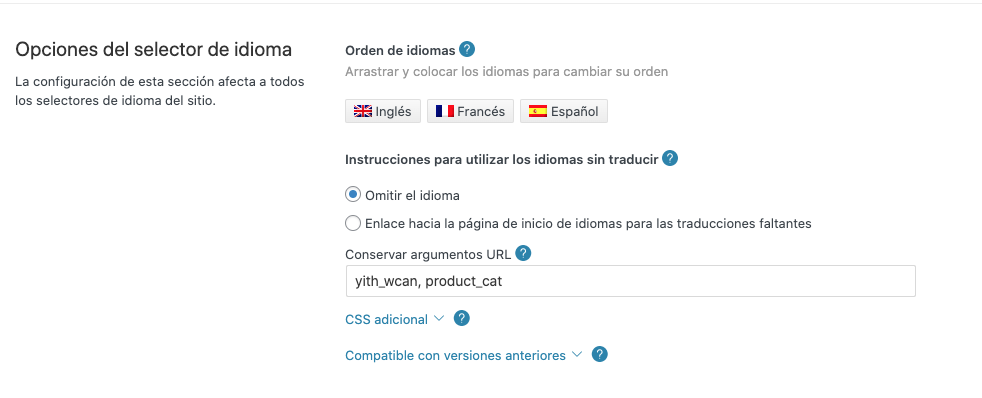Screen dimensions: 982x398
Task: Show help for Compatible con versiones anteriores
Action: click(599, 355)
